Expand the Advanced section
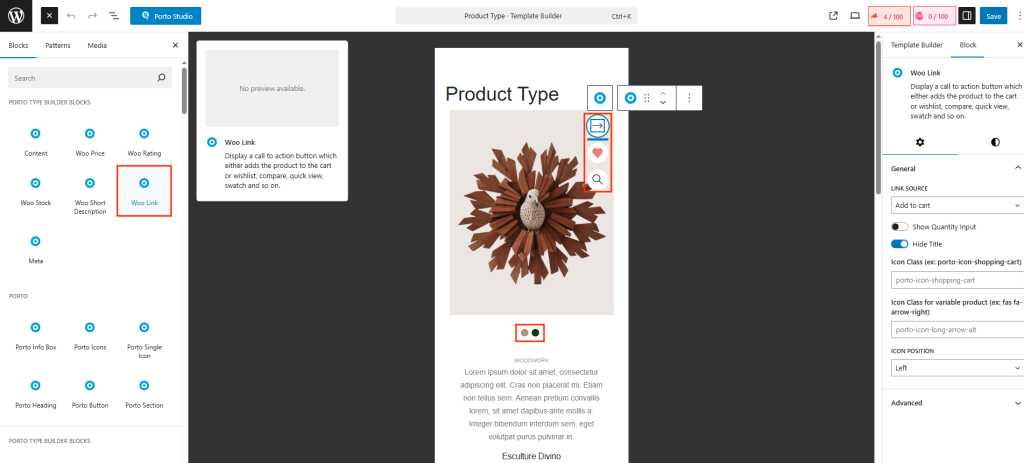This screenshot has height=463, width=1024. [x=953, y=403]
